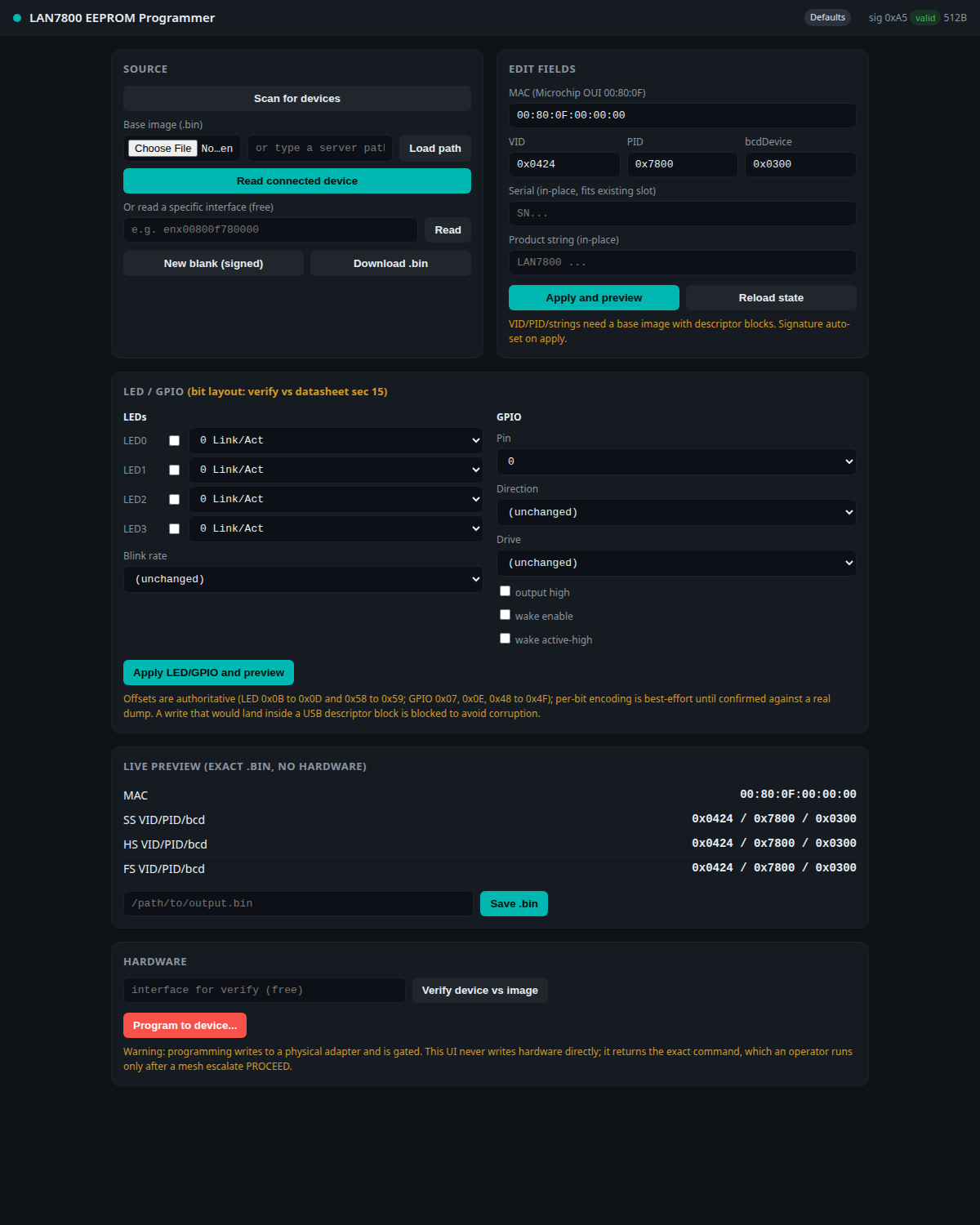Check the output high checkbox
The width and height of the screenshot is (980, 1225).
(505, 591)
